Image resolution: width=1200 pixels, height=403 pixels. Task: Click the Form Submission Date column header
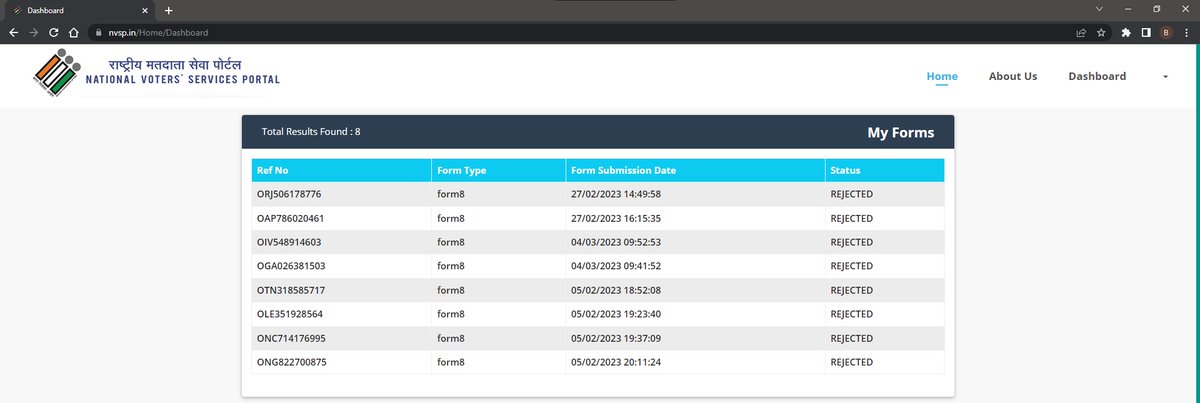coord(695,170)
